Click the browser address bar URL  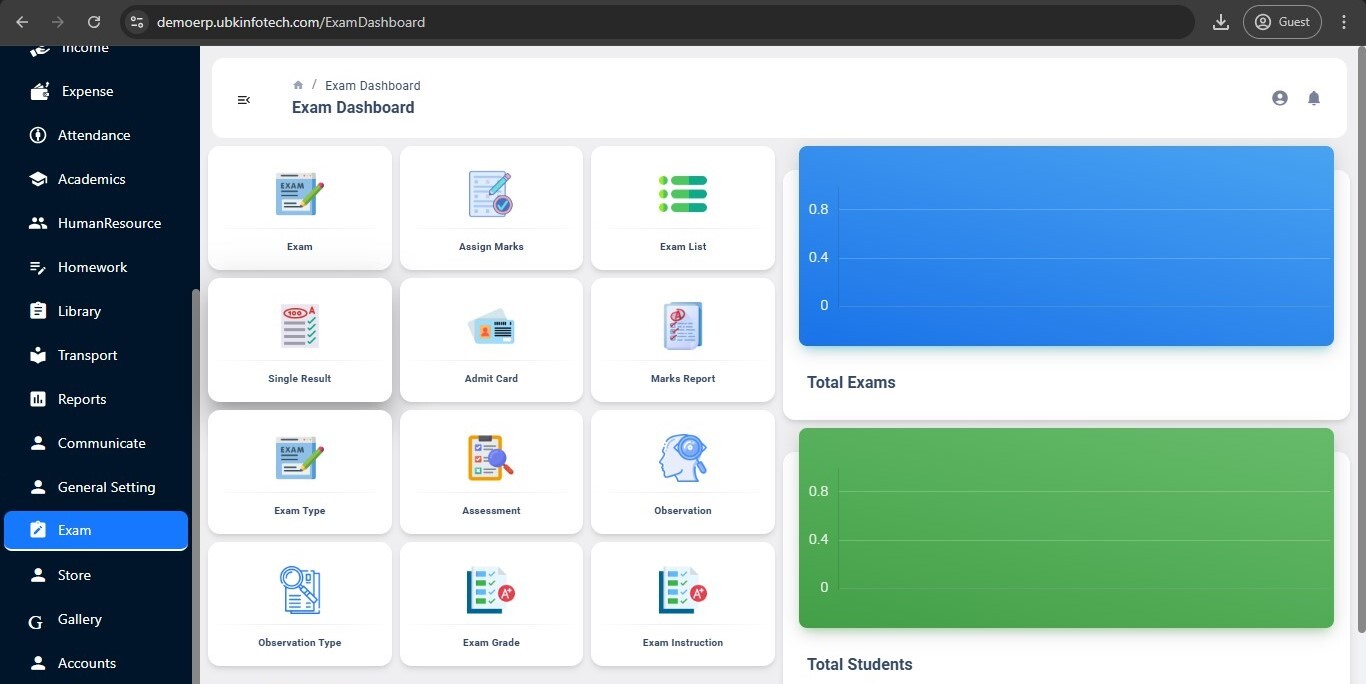291,22
